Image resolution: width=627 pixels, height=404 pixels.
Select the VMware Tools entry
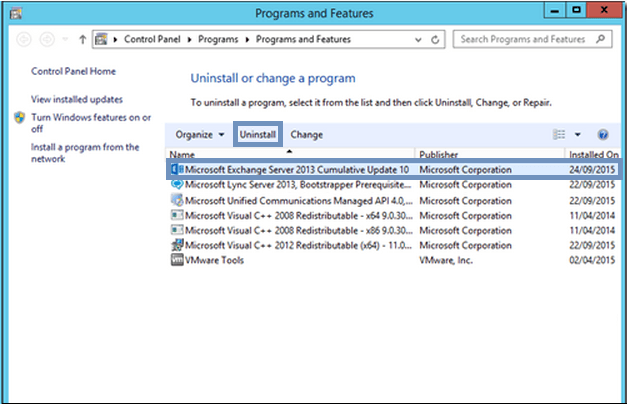click(x=394, y=260)
